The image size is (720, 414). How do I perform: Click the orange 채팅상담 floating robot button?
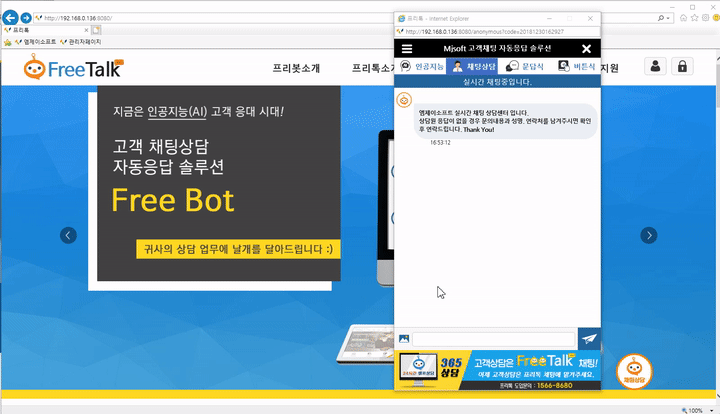[634, 371]
